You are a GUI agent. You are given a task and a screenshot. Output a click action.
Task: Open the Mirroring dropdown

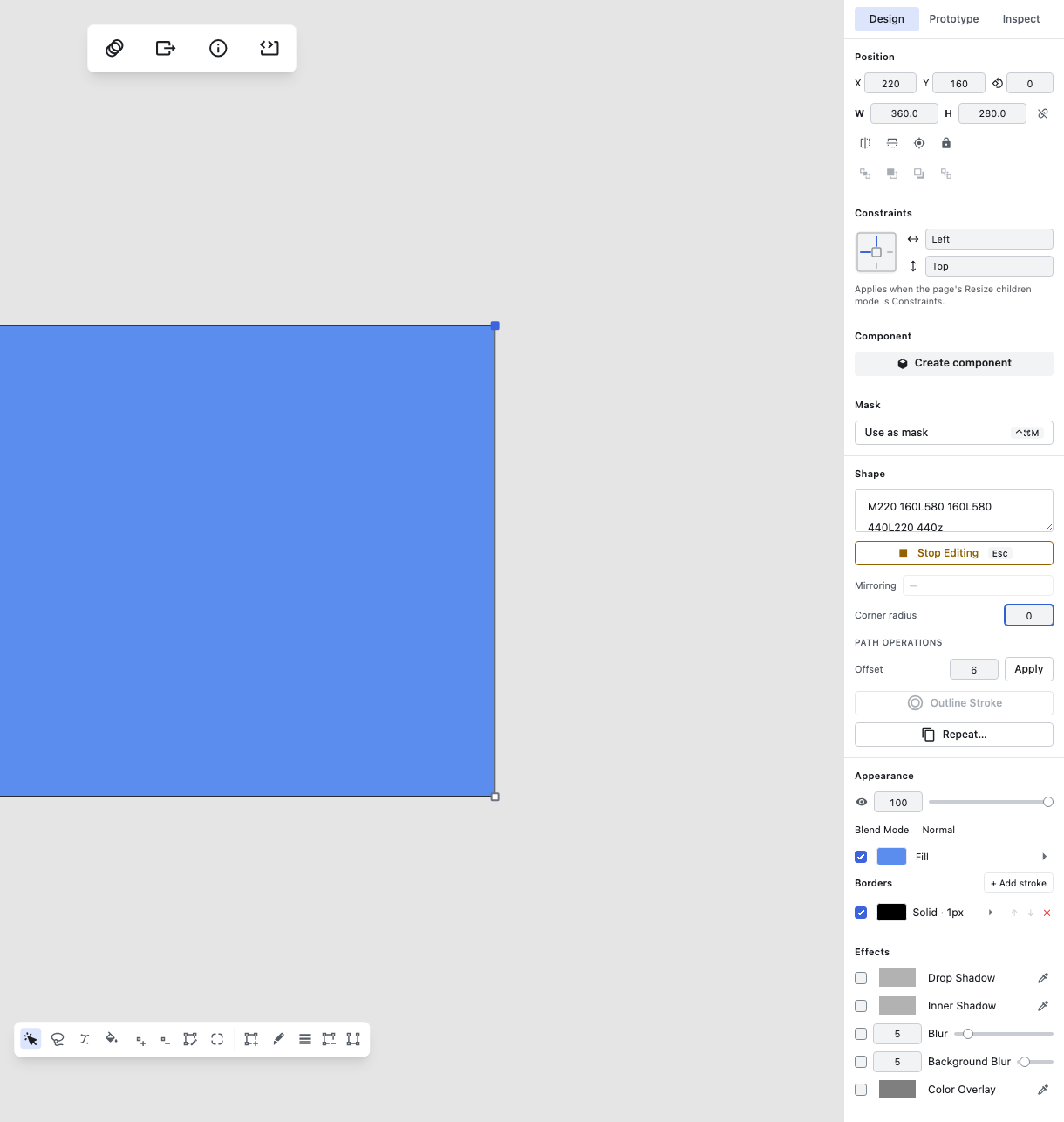pos(978,585)
